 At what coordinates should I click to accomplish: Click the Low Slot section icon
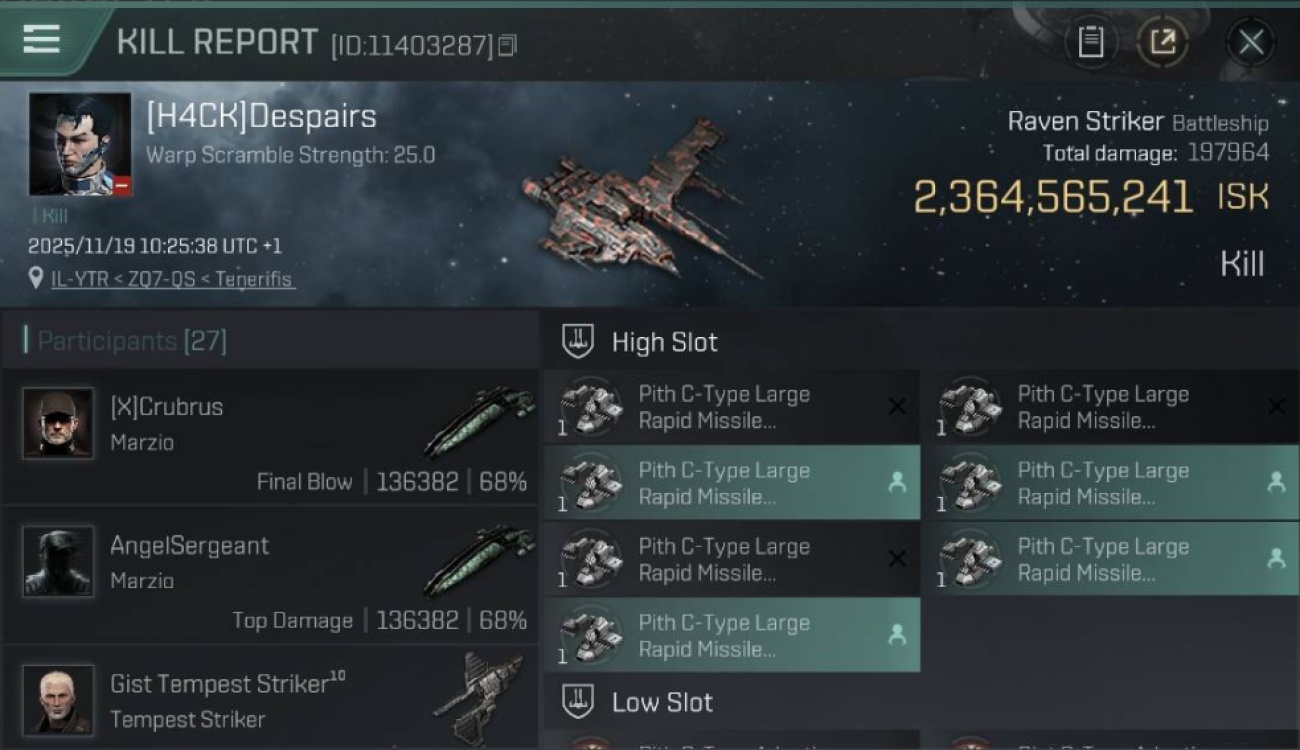click(577, 702)
